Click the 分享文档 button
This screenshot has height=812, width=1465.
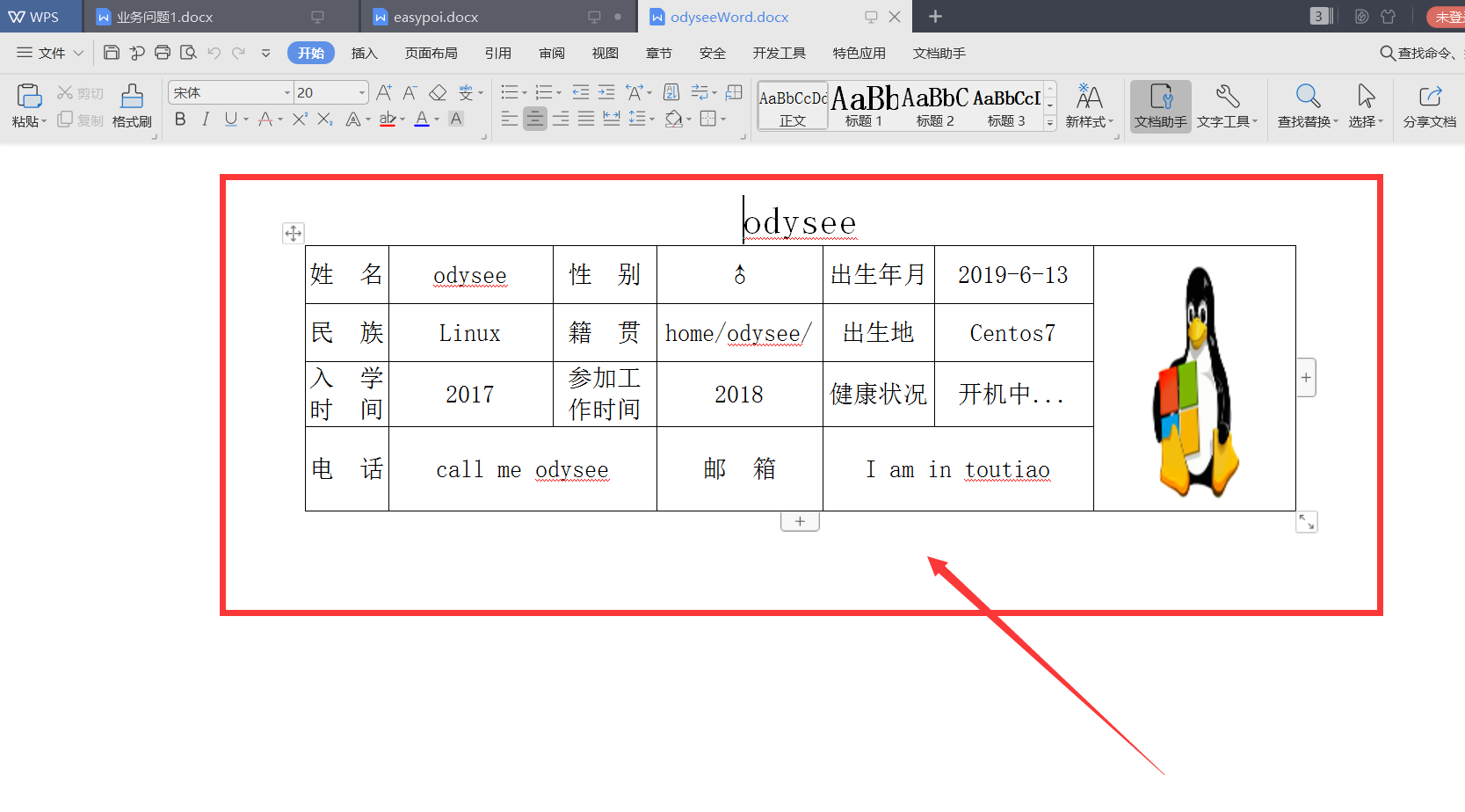[x=1431, y=105]
